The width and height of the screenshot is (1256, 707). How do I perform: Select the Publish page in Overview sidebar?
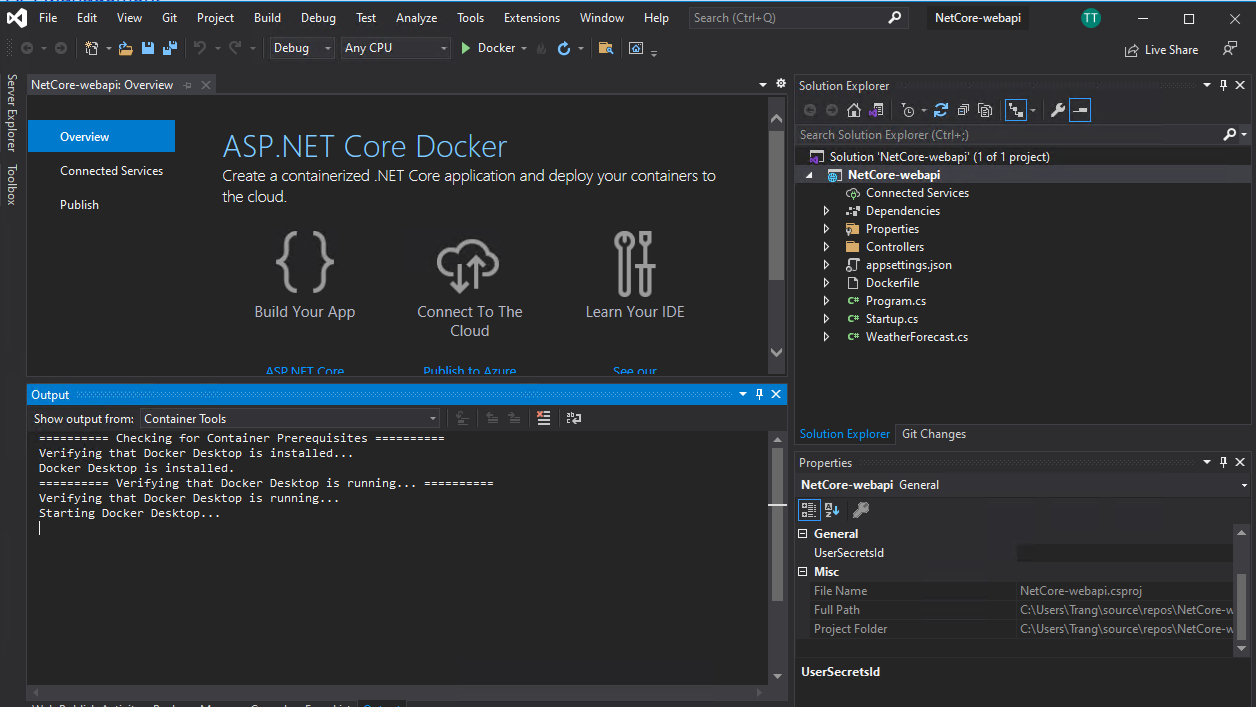pyautogui.click(x=79, y=205)
